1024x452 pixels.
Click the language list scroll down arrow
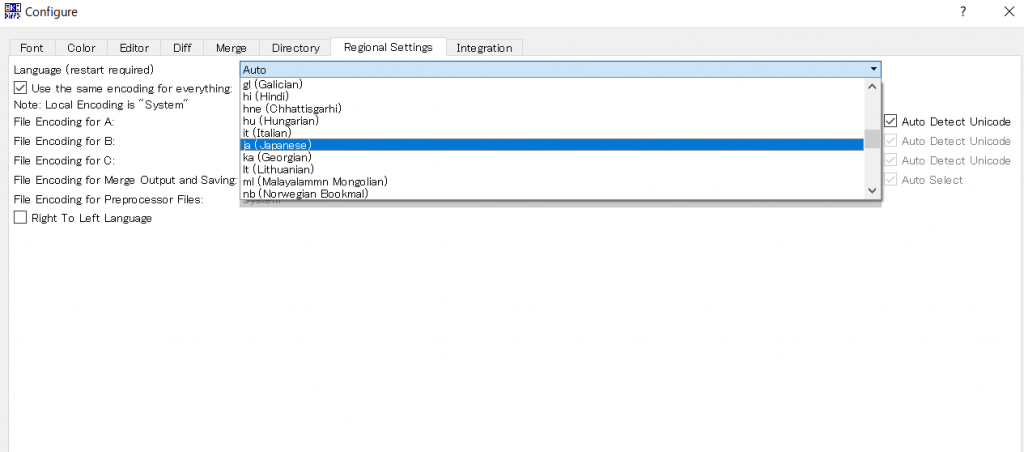coord(872,190)
